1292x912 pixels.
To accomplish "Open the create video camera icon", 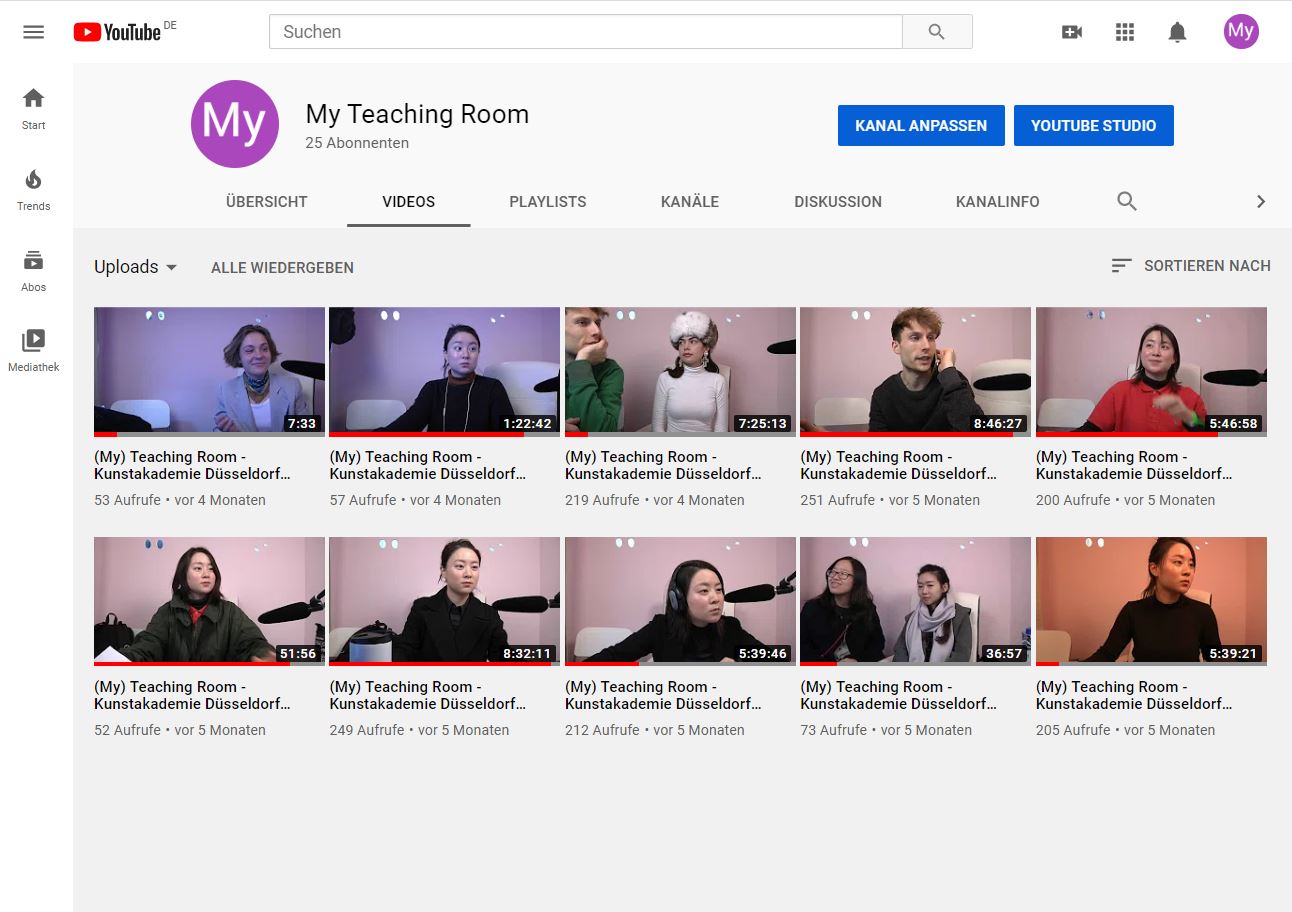I will (1072, 32).
